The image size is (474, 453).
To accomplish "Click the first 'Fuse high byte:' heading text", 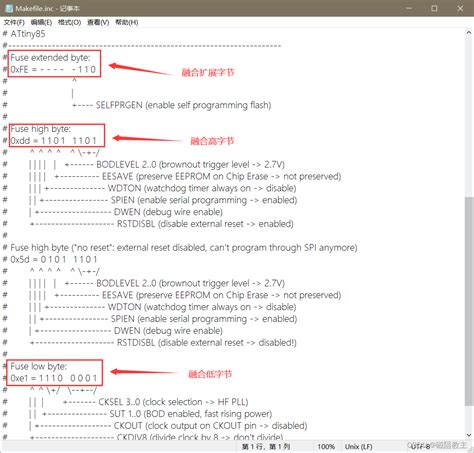I will 41,129.
